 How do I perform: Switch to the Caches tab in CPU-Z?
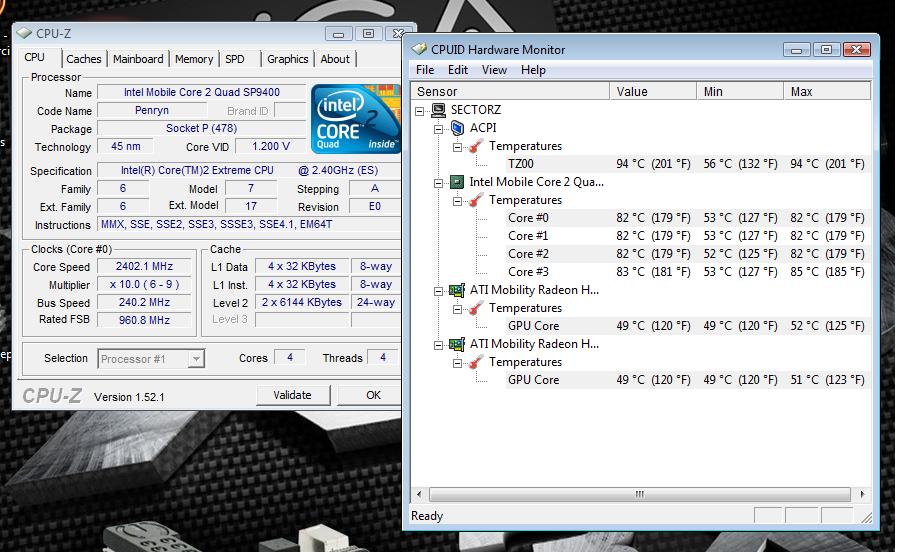click(84, 59)
